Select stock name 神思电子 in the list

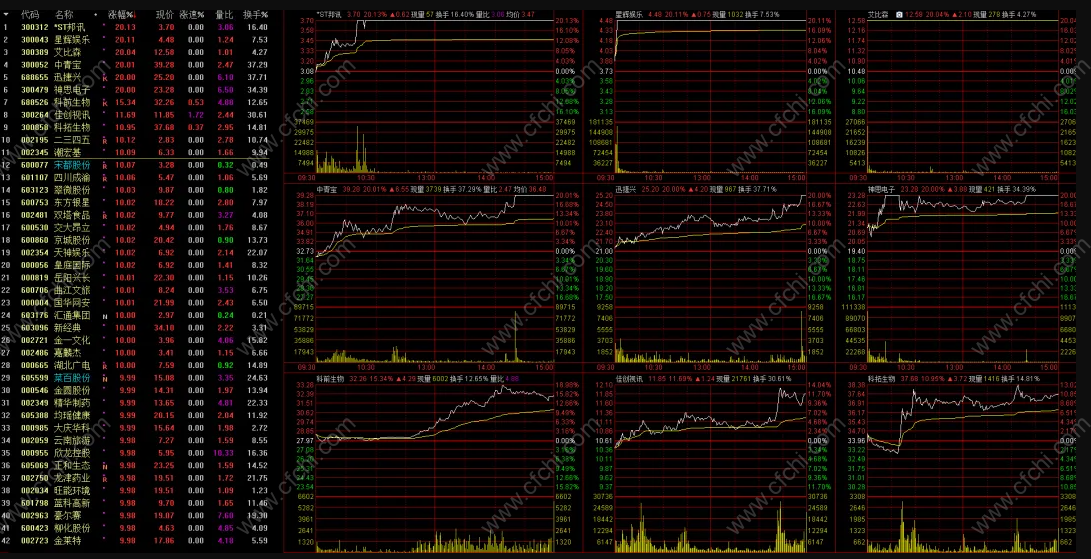(x=72, y=90)
